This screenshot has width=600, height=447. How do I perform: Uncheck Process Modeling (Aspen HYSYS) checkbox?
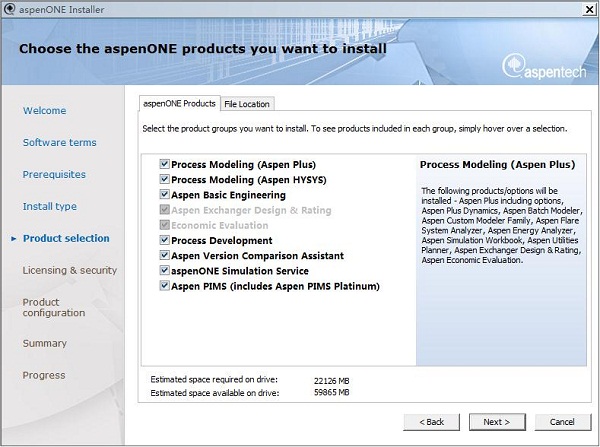(164, 179)
